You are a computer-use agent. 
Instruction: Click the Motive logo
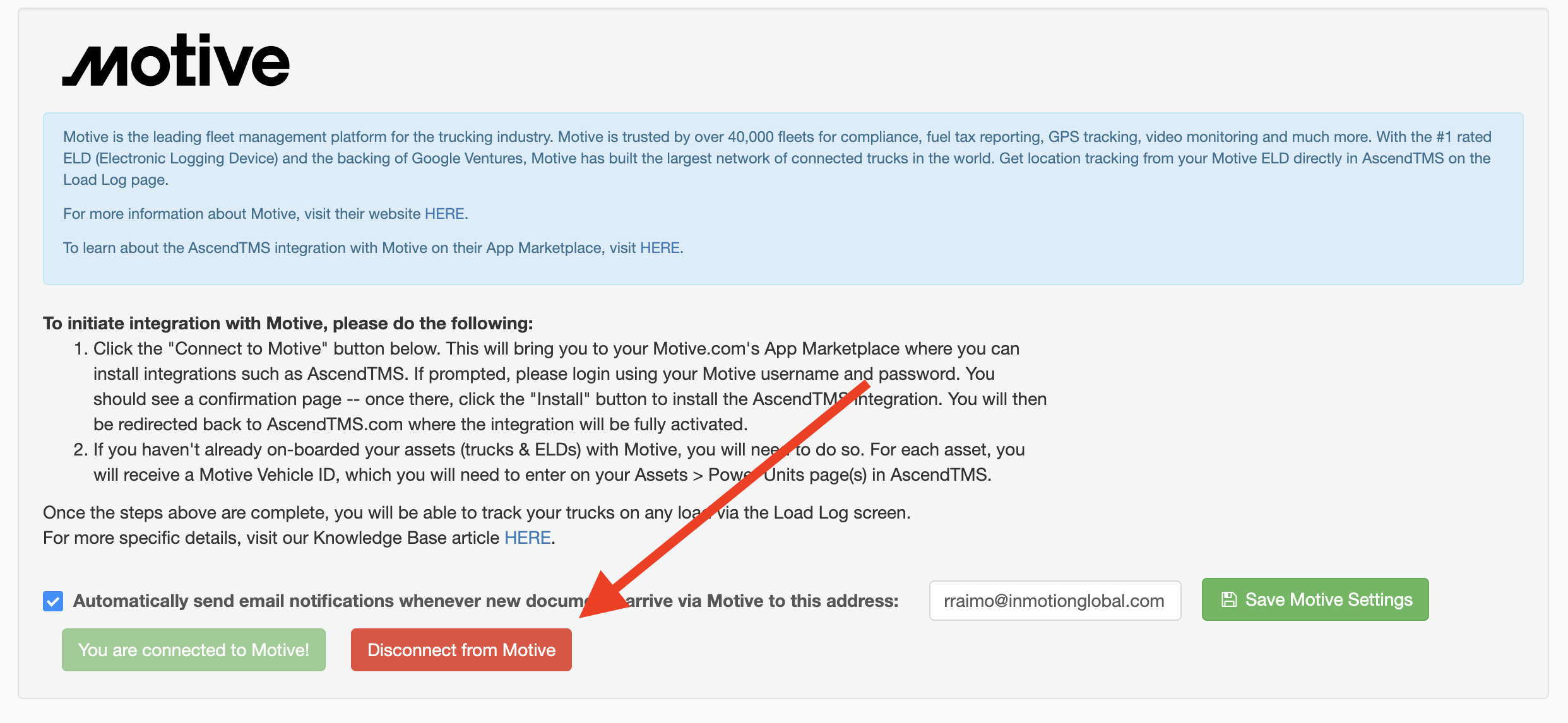[175, 60]
